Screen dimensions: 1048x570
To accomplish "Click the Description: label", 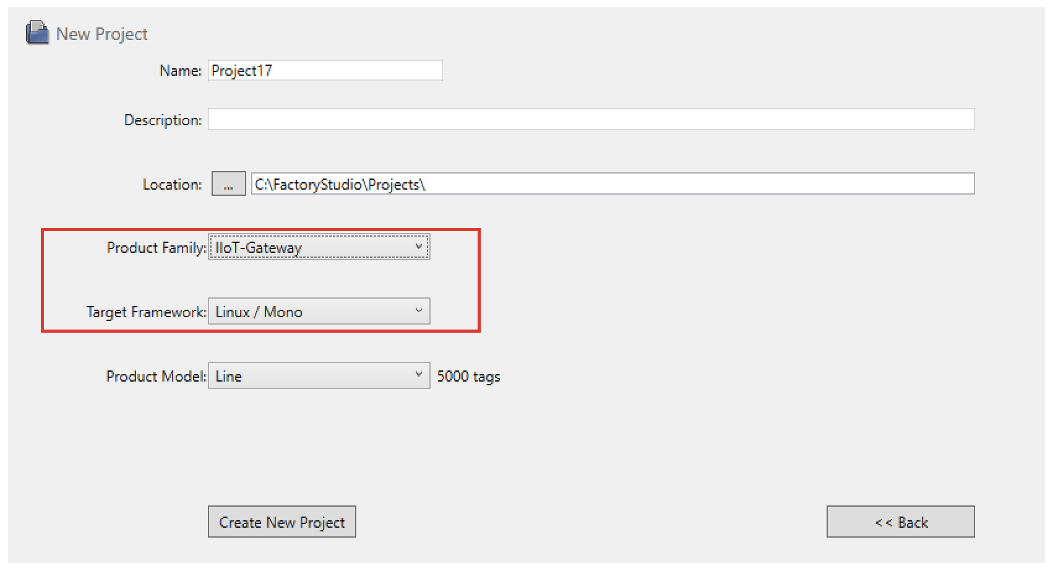I will tap(162, 120).
